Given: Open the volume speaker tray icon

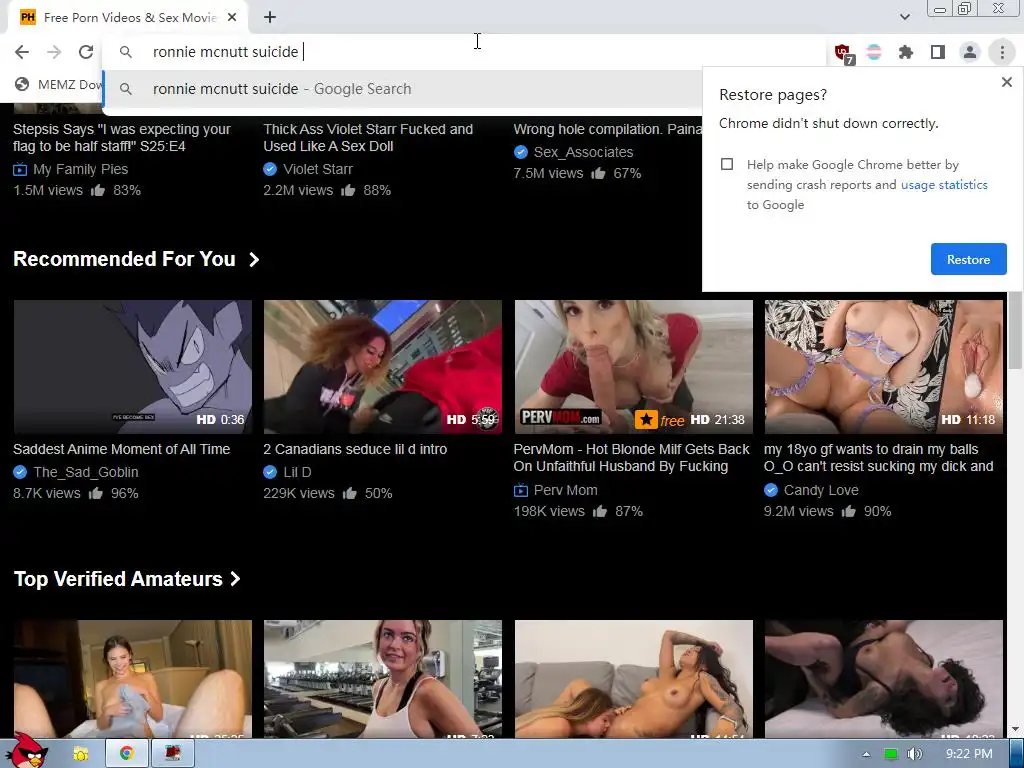Looking at the screenshot, I should [915, 754].
